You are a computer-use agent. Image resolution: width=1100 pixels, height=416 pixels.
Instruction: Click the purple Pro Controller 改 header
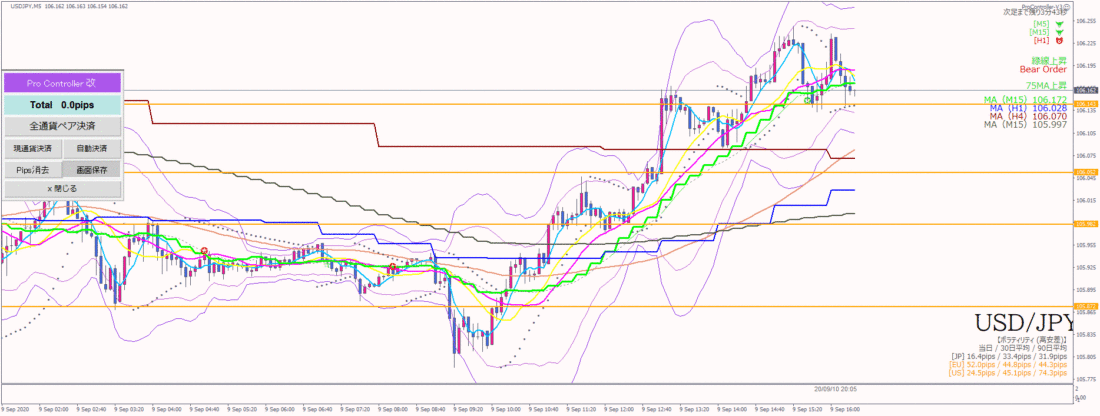tap(63, 83)
